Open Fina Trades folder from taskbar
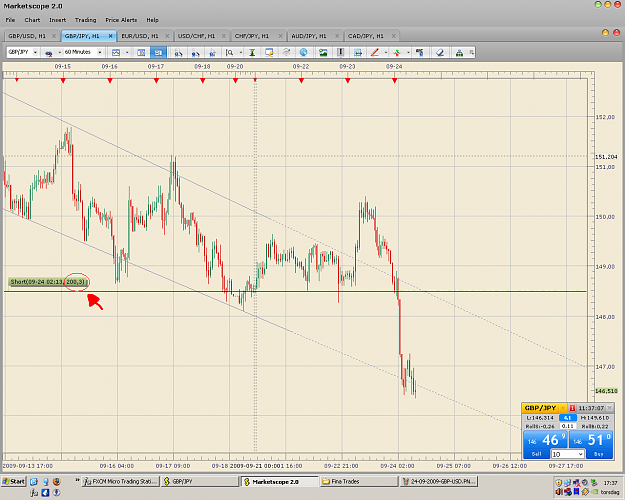Viewport: 625px width, 500px height. click(x=359, y=481)
